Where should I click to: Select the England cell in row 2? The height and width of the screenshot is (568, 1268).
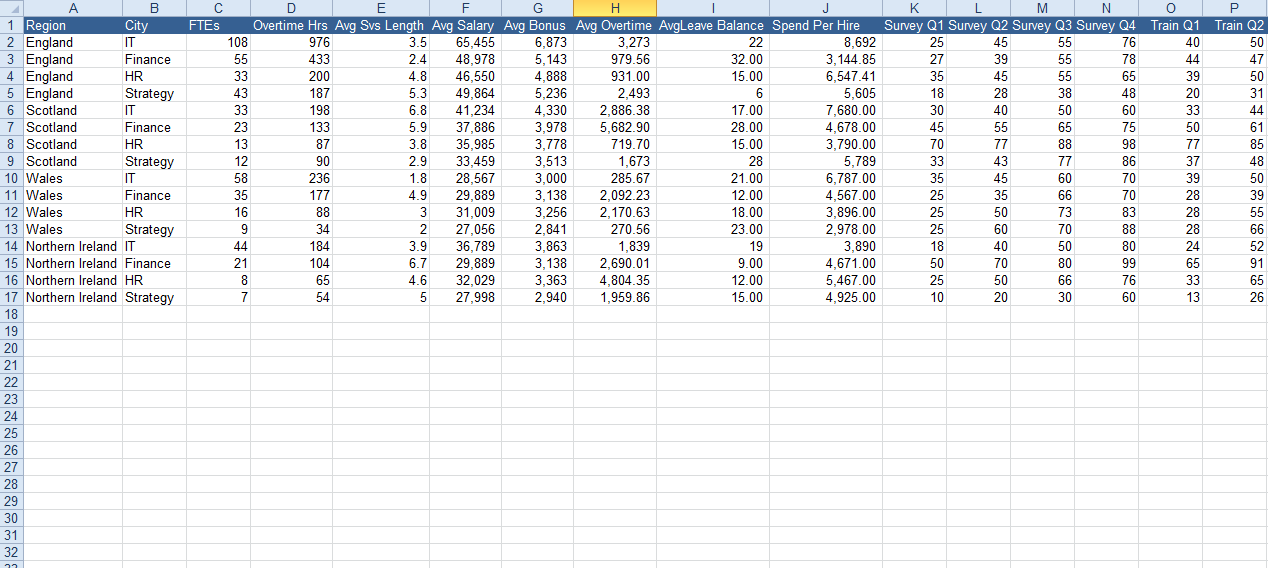(73, 42)
